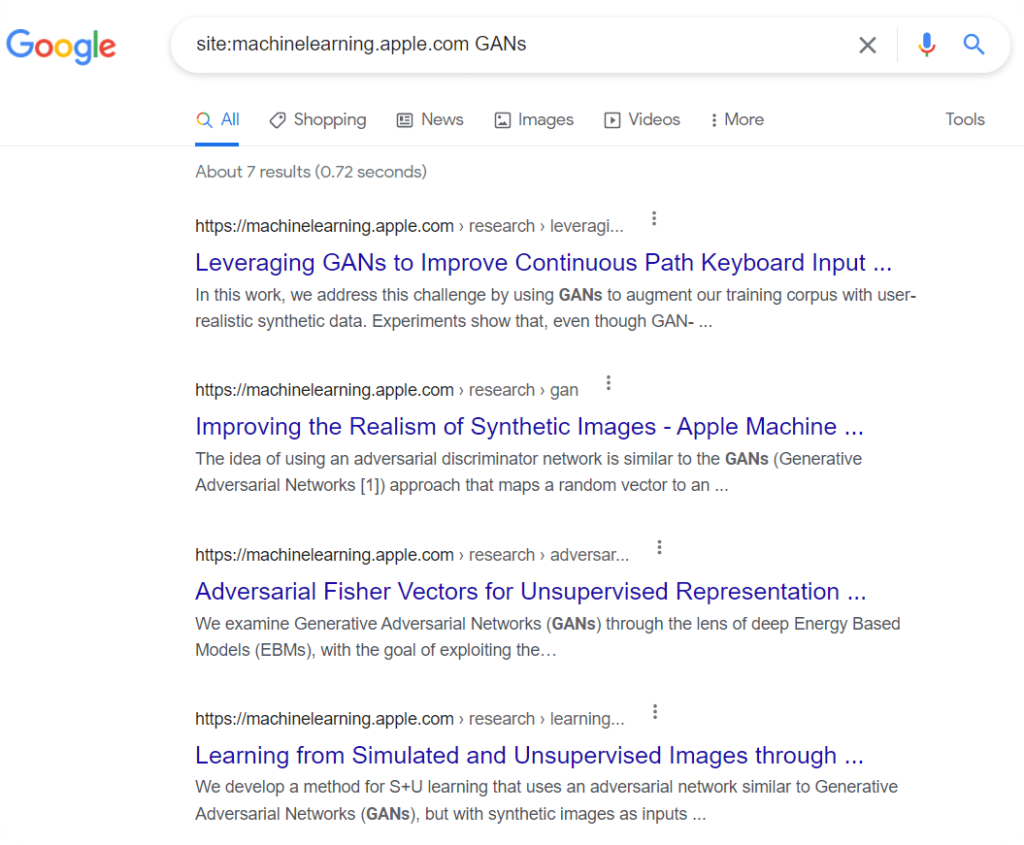The width and height of the screenshot is (1024, 845).
Task: Open Learning from Simulated and Unsupervised Images link
Action: tap(530, 756)
